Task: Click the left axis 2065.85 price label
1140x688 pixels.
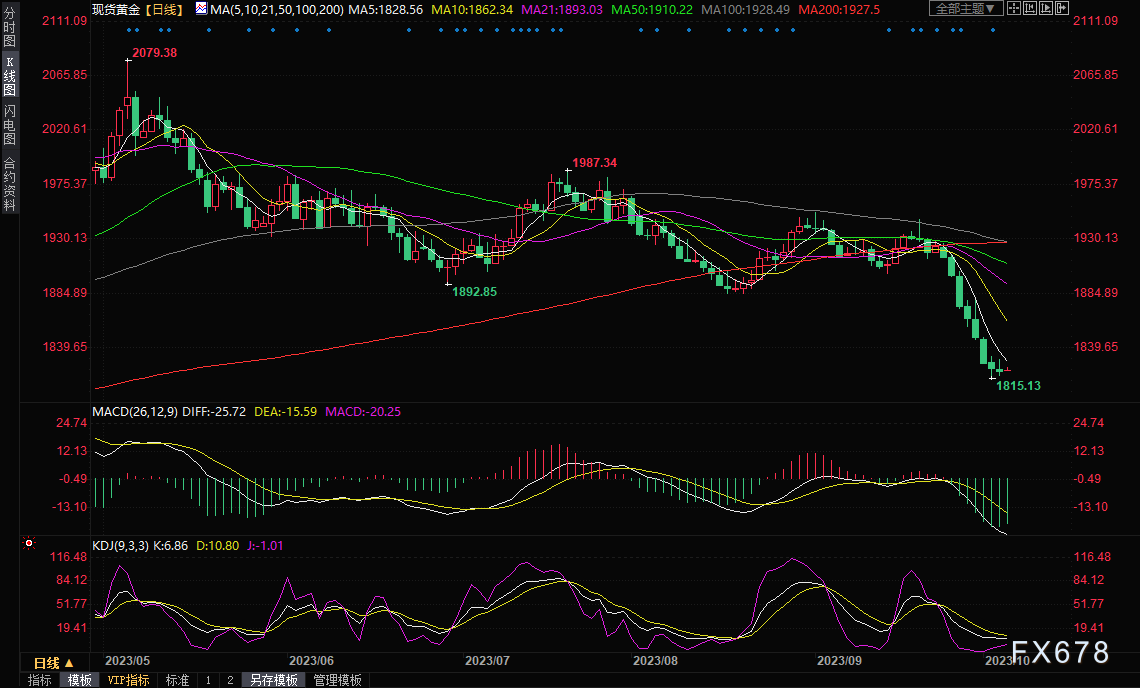Action: pyautogui.click(x=65, y=75)
